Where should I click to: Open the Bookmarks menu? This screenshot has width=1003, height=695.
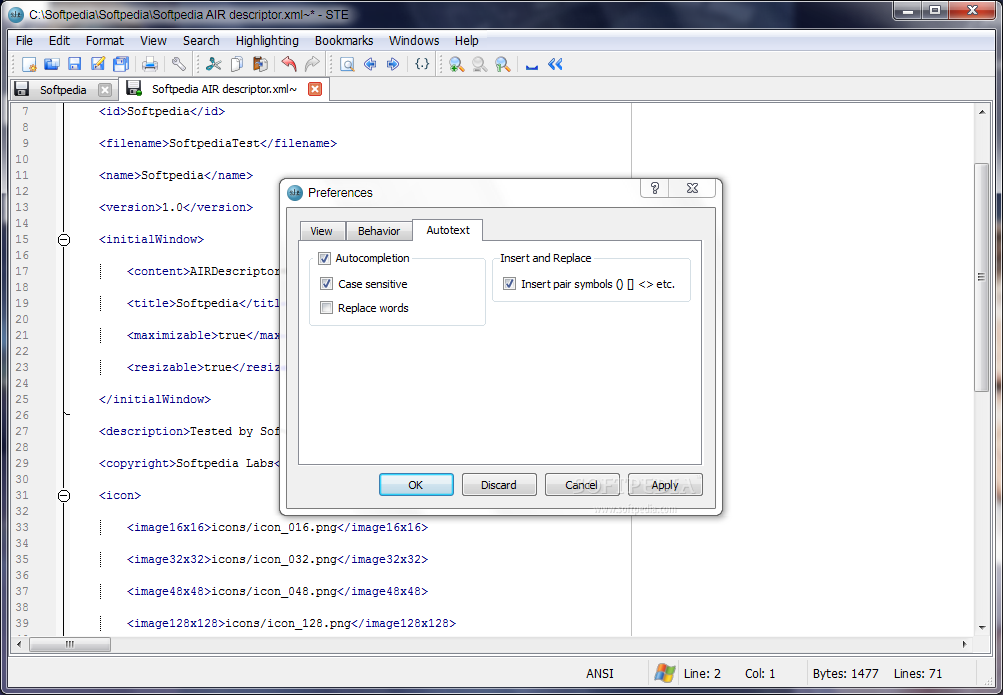(344, 40)
